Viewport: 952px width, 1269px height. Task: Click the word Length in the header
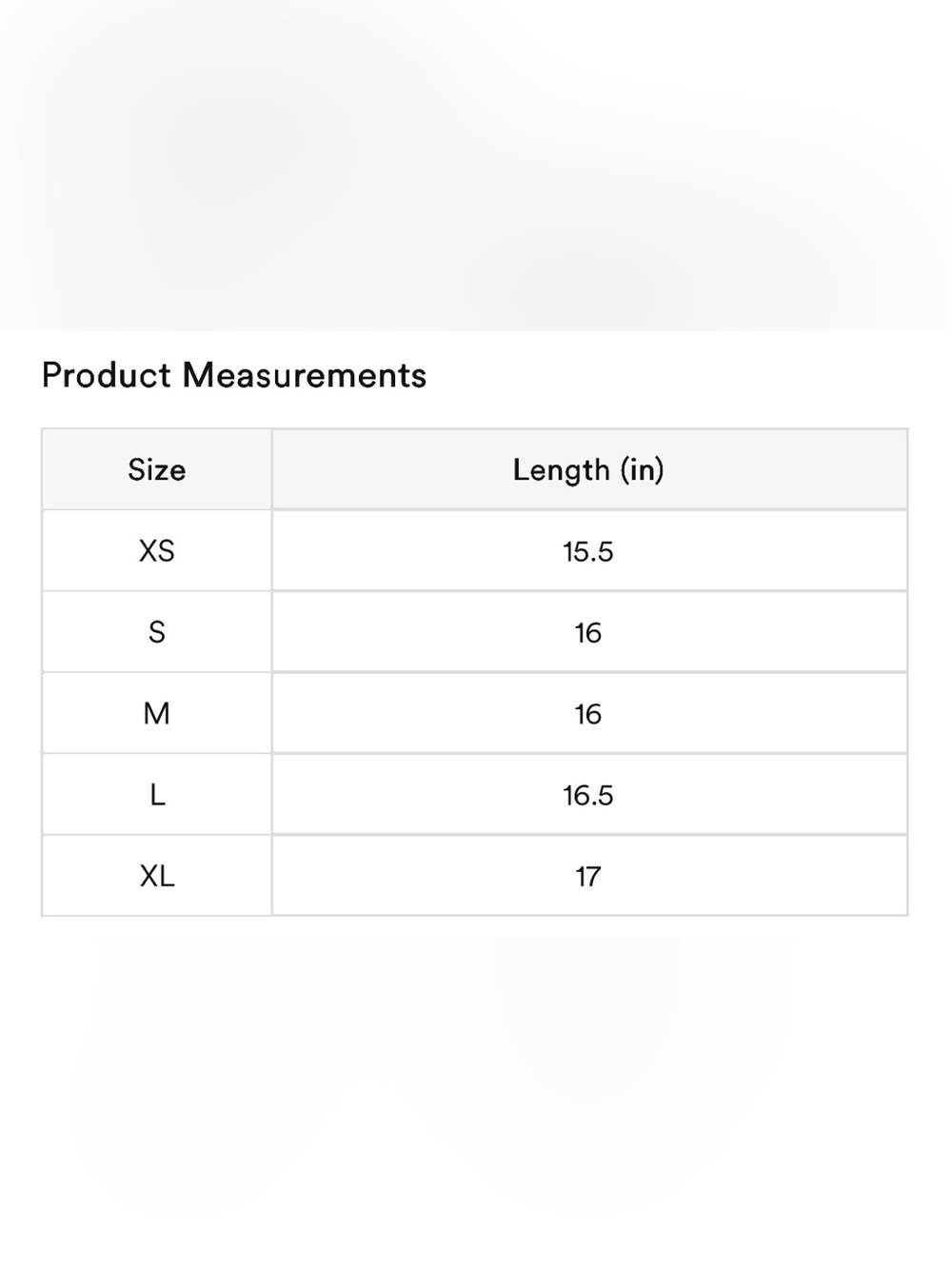tap(562, 469)
